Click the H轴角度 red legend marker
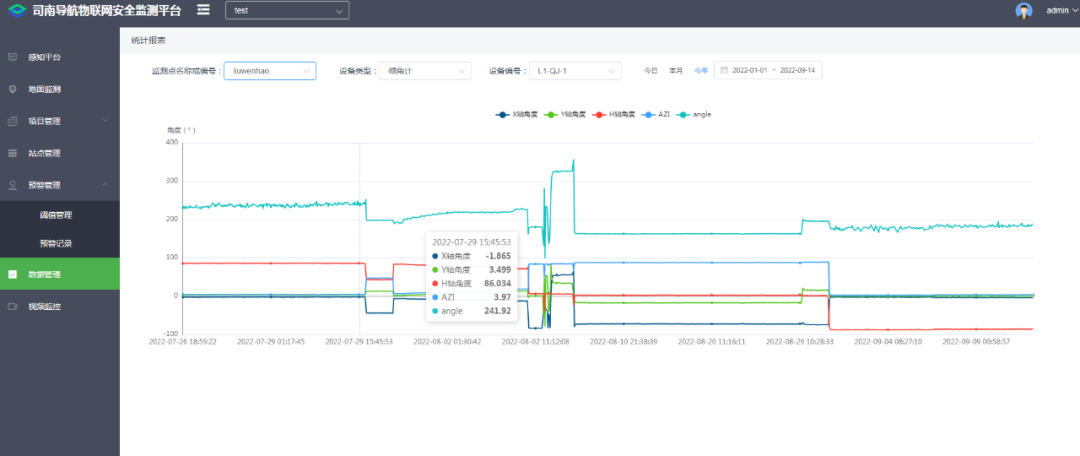This screenshot has height=456, width=1080. 599,114
